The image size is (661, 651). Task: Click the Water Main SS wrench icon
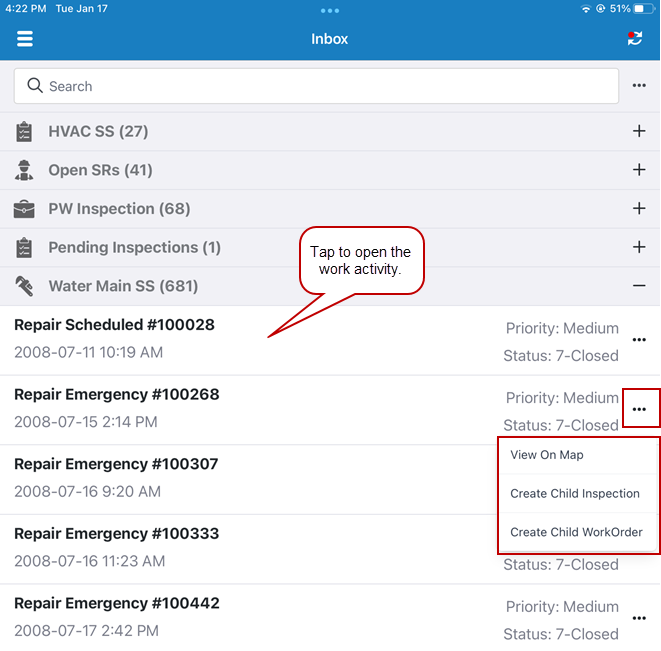pos(24,286)
